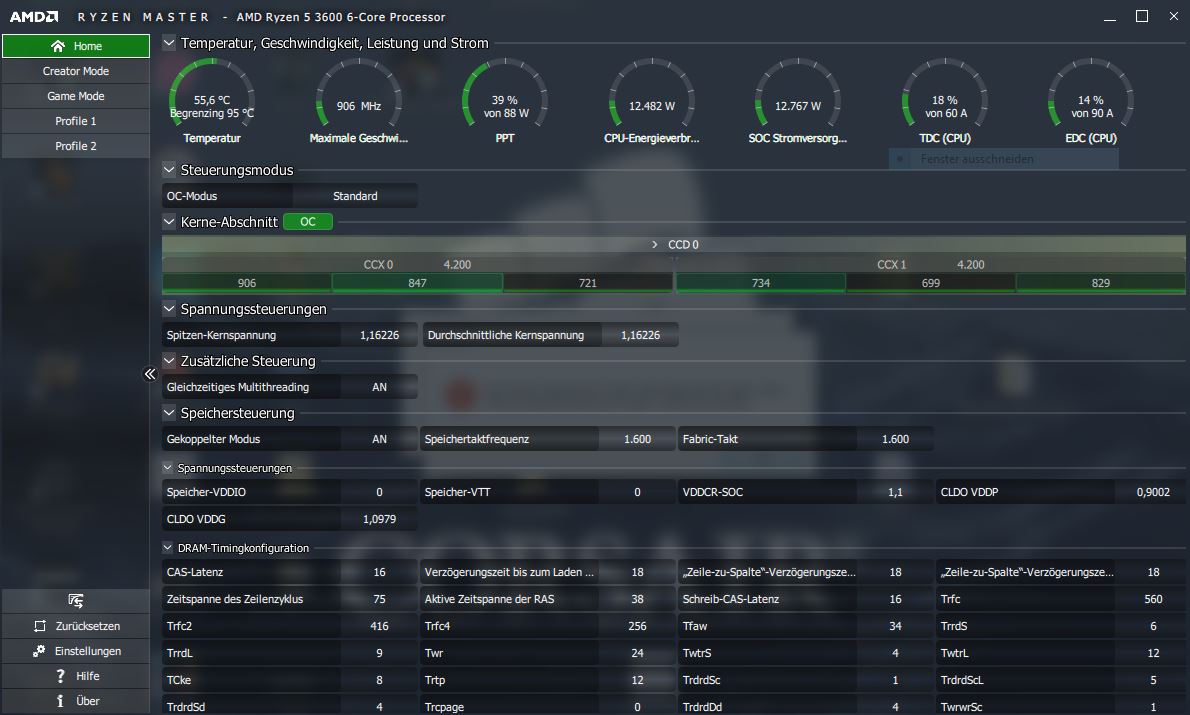Click the Zurücksetzen button

point(76,626)
